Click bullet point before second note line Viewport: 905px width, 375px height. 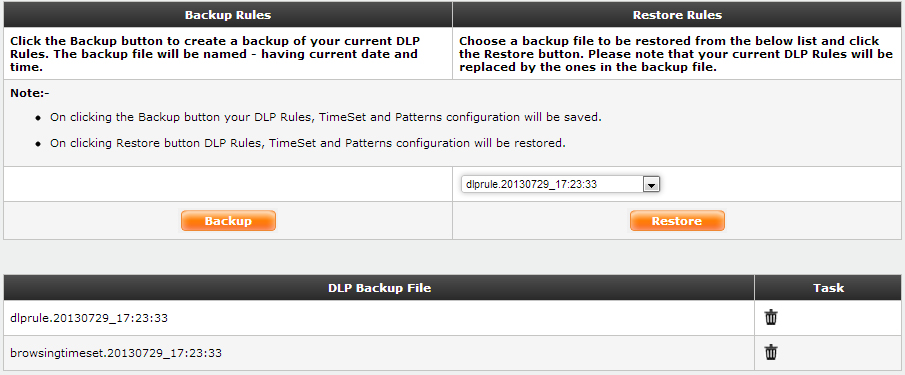38,144
